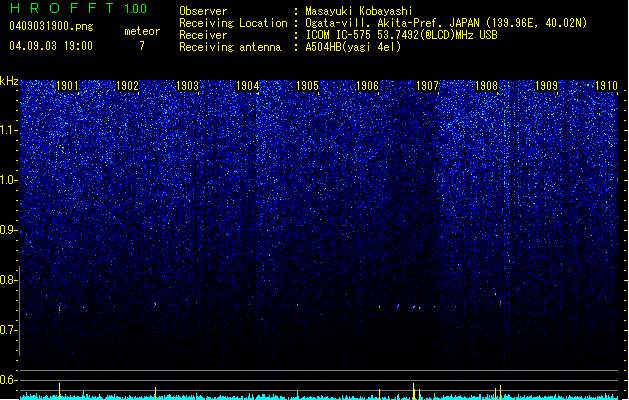Click the 1903 time marker
This screenshot has height=400, width=629.
[x=187, y=86]
